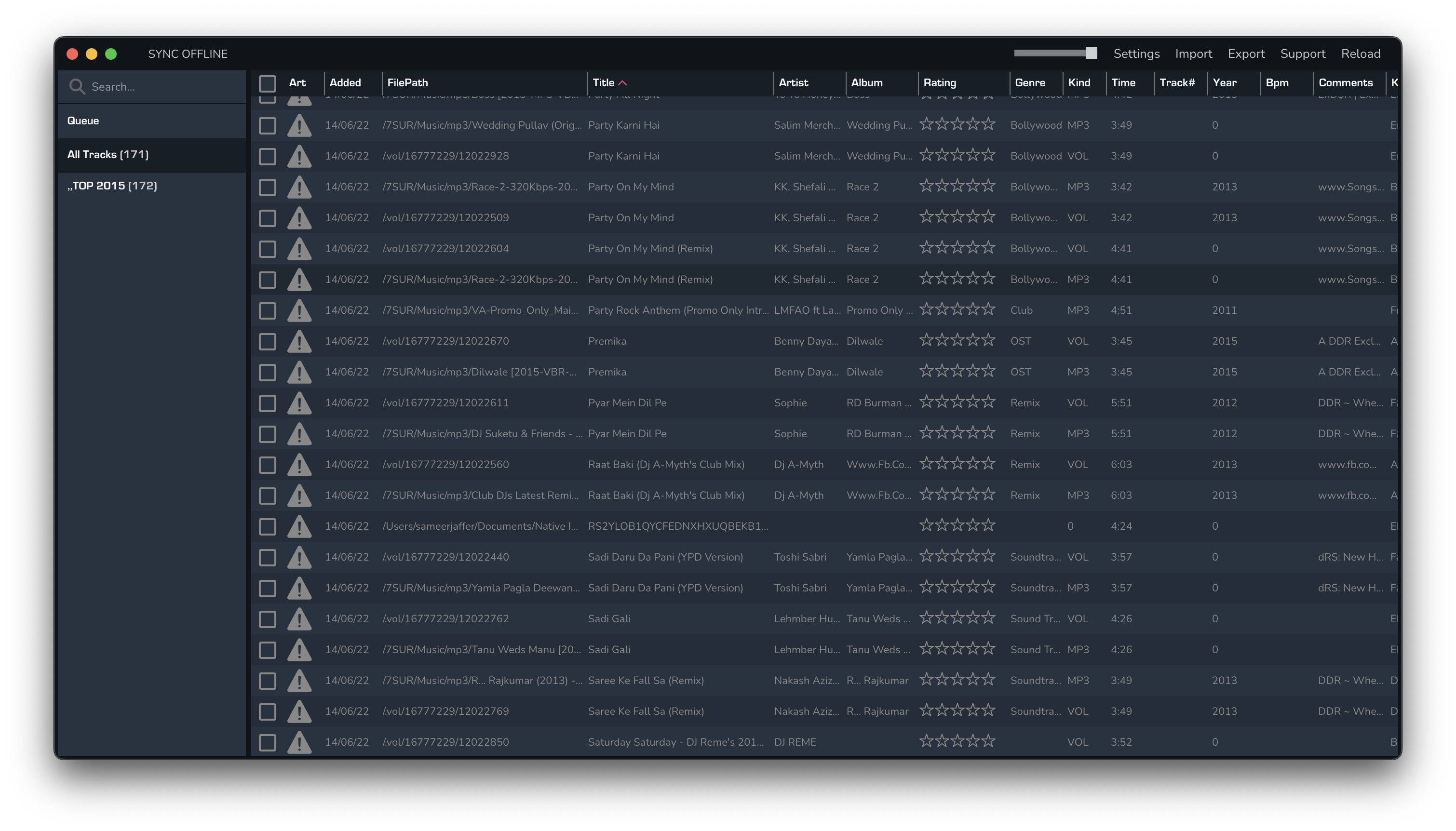1456x831 pixels.
Task: Sort by the Year column header
Action: tap(1224, 83)
